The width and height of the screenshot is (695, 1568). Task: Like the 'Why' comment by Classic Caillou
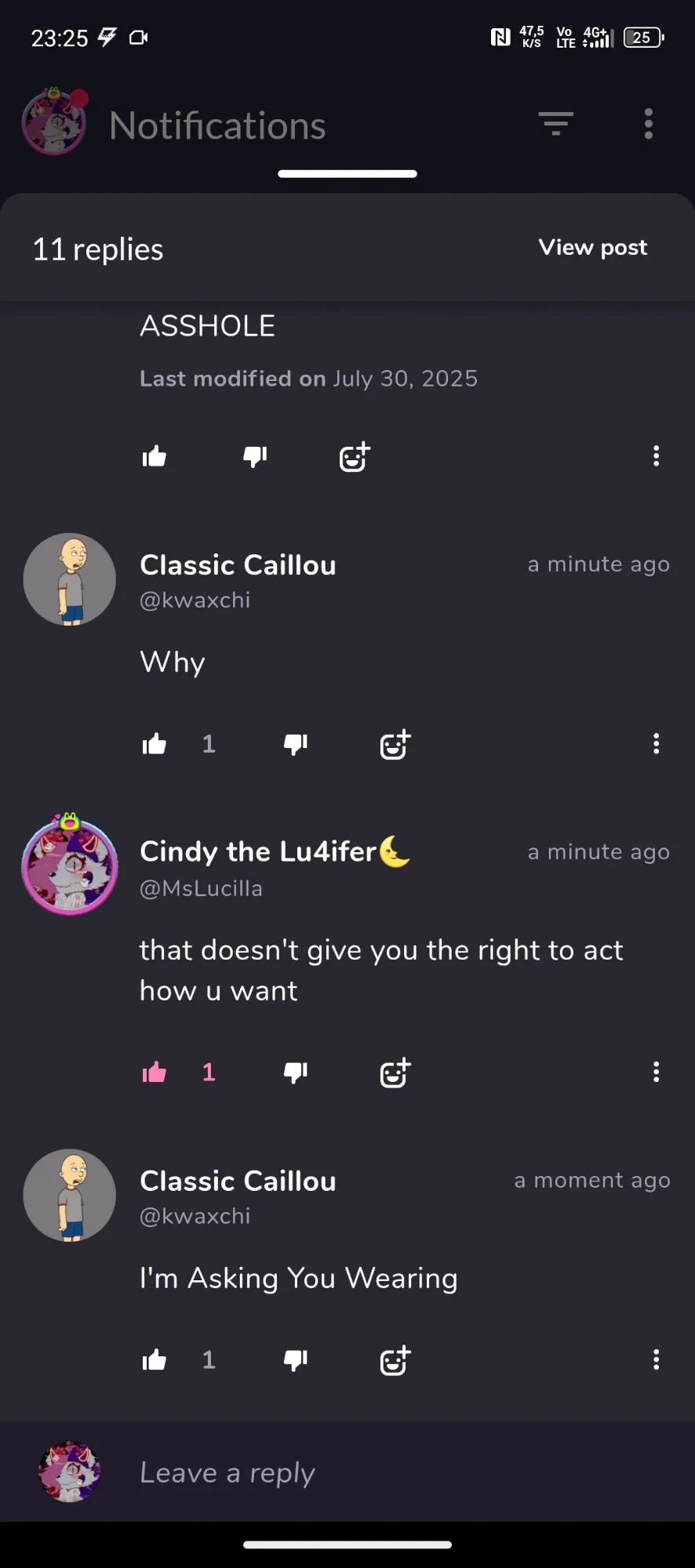(x=155, y=744)
